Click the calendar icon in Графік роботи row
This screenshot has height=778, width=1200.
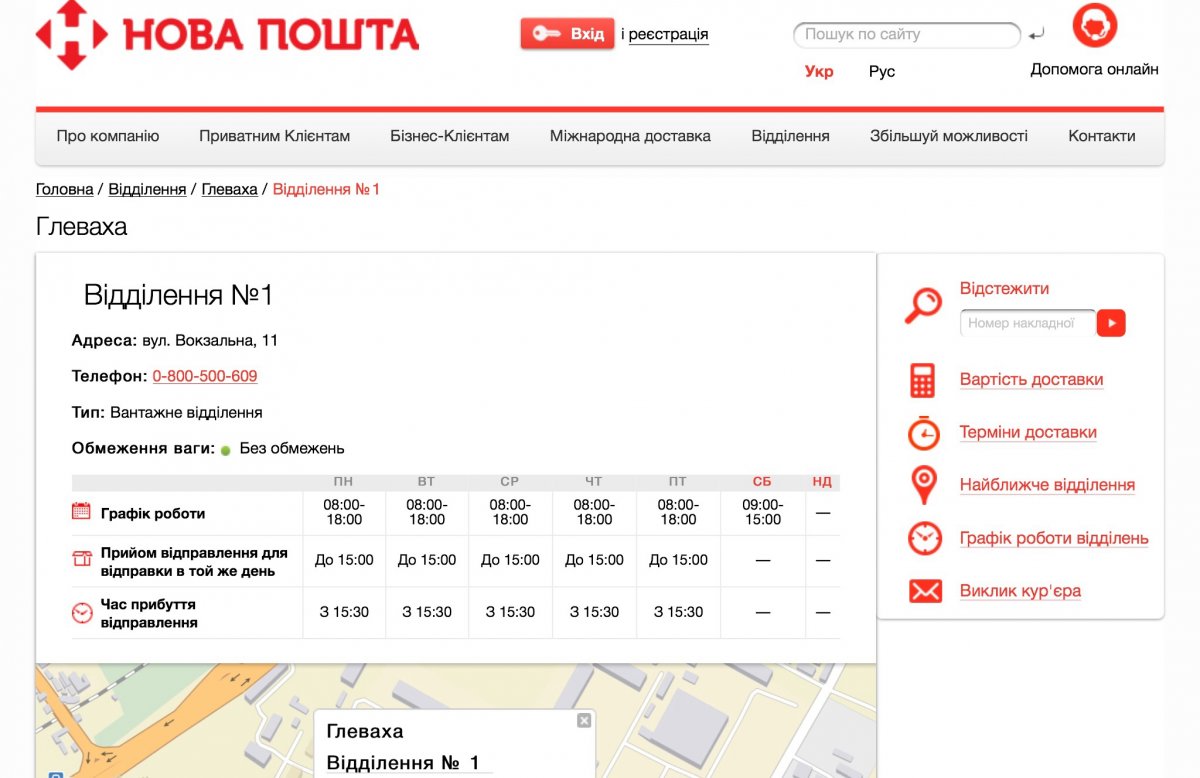click(x=82, y=511)
